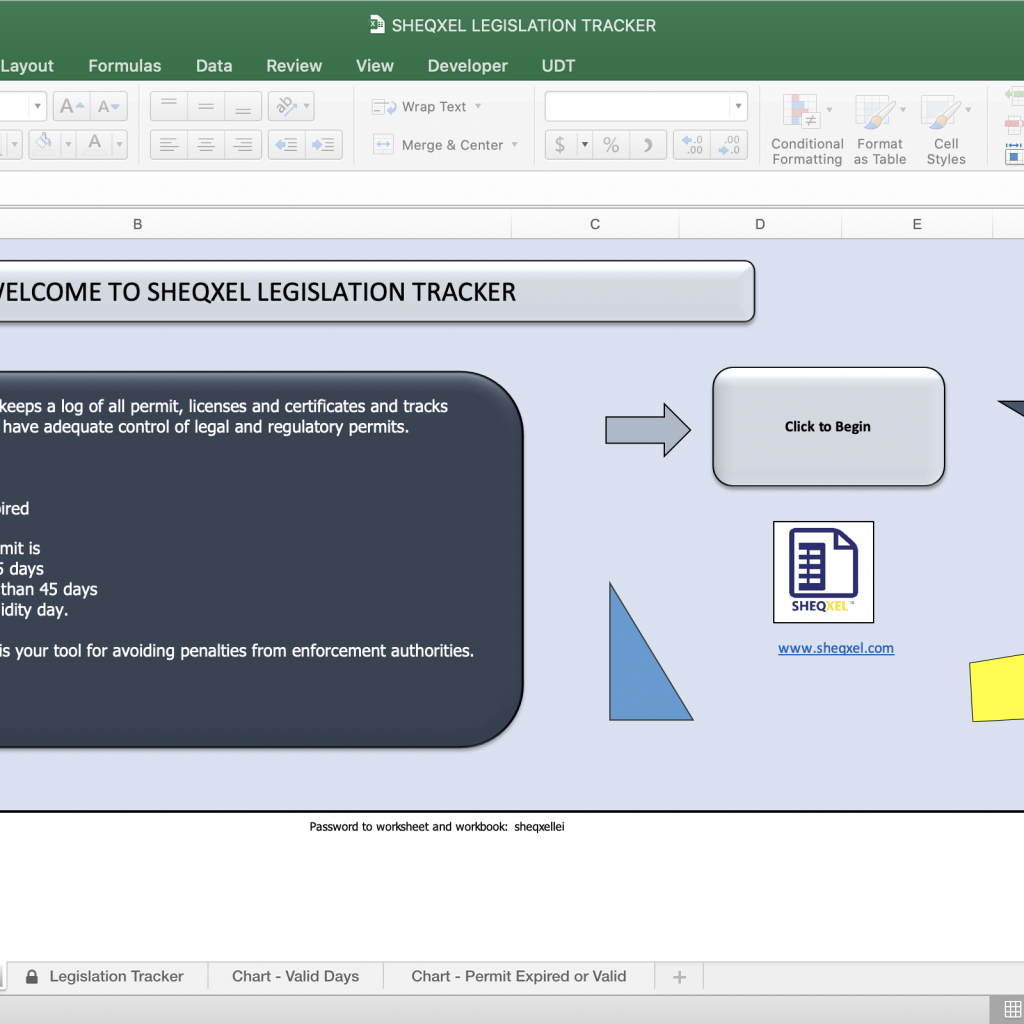This screenshot has width=1024, height=1024.
Task: Select column C header
Action: [595, 224]
